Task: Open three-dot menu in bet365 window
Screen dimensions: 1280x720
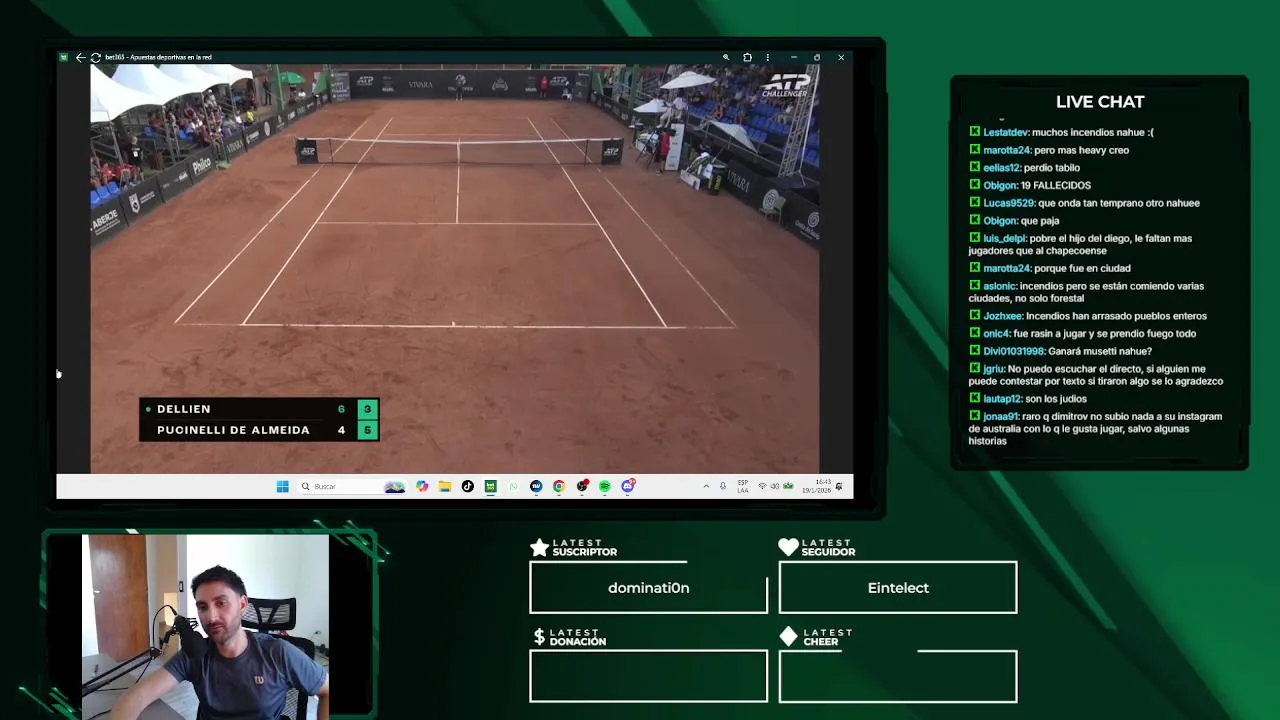Action: 767,57
